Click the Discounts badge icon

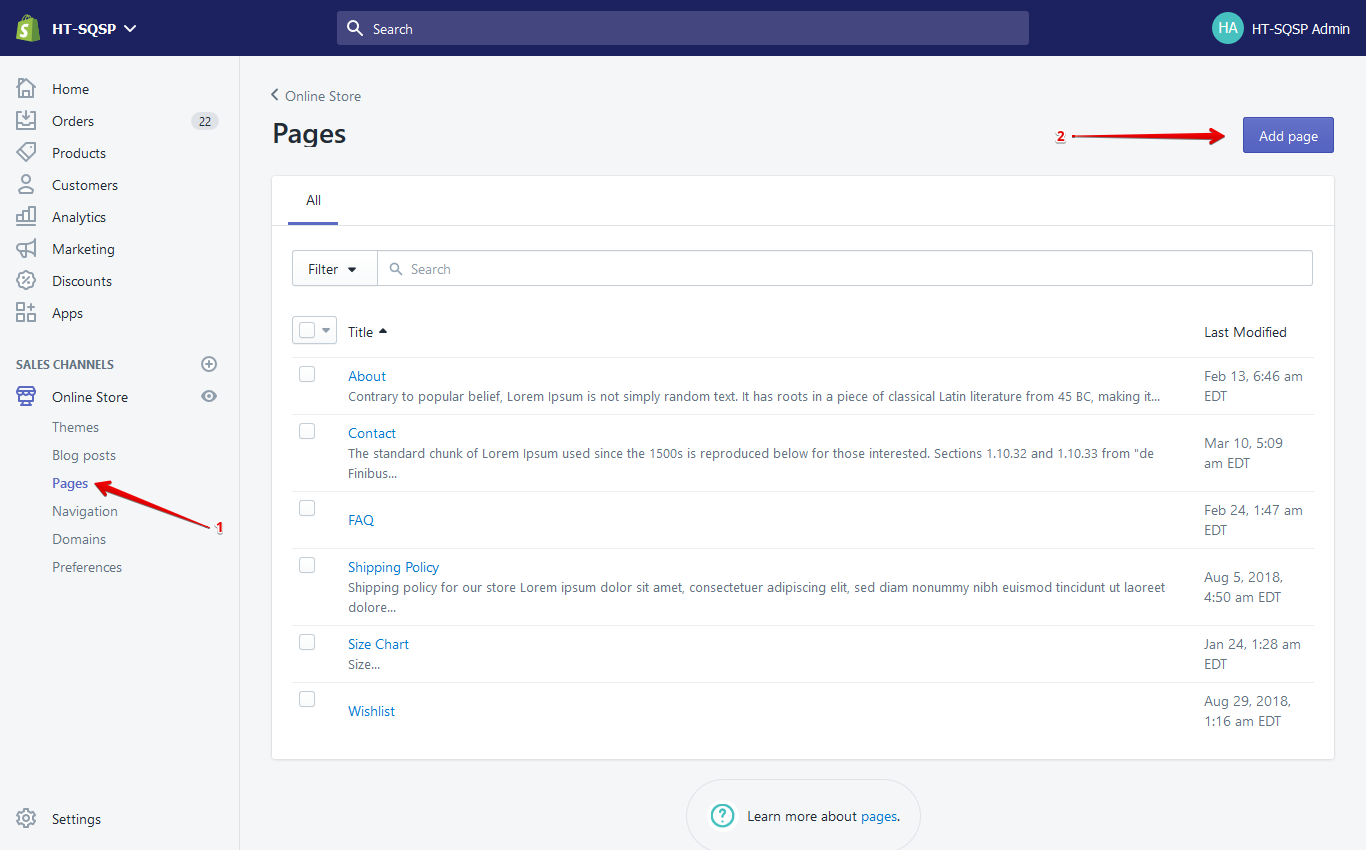pos(26,281)
